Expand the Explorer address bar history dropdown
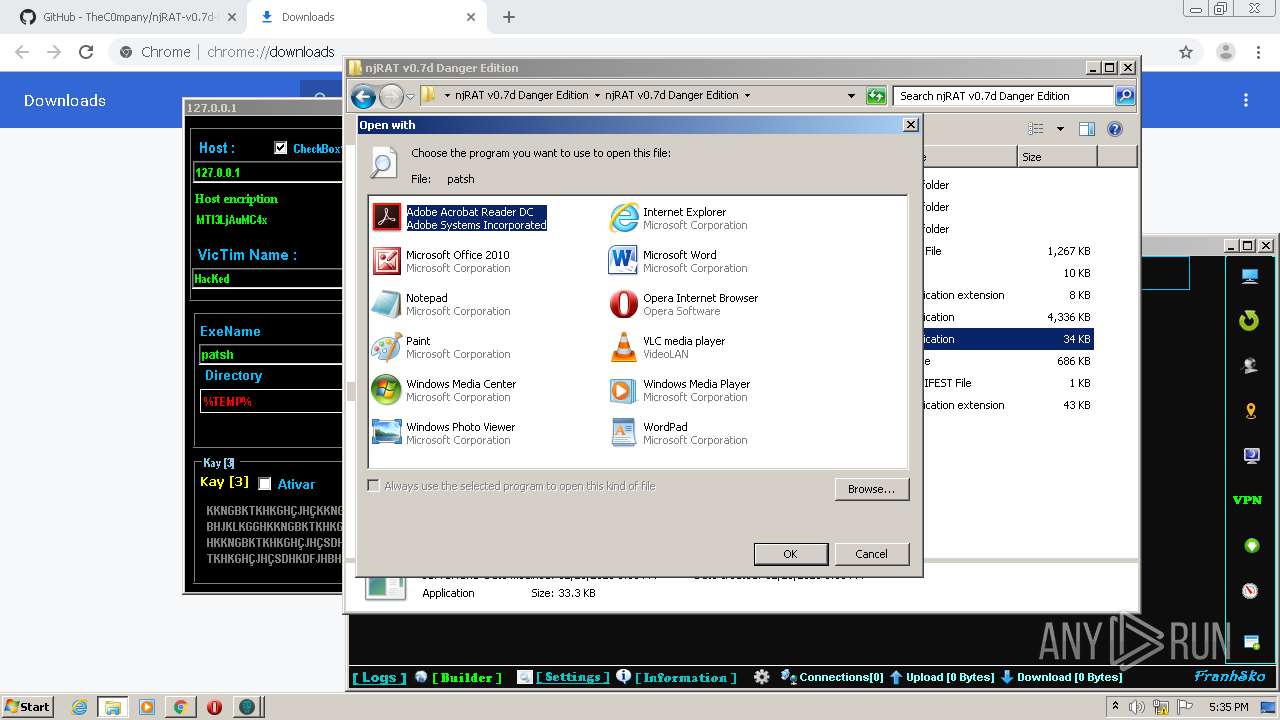The width and height of the screenshot is (1280, 720). click(851, 96)
